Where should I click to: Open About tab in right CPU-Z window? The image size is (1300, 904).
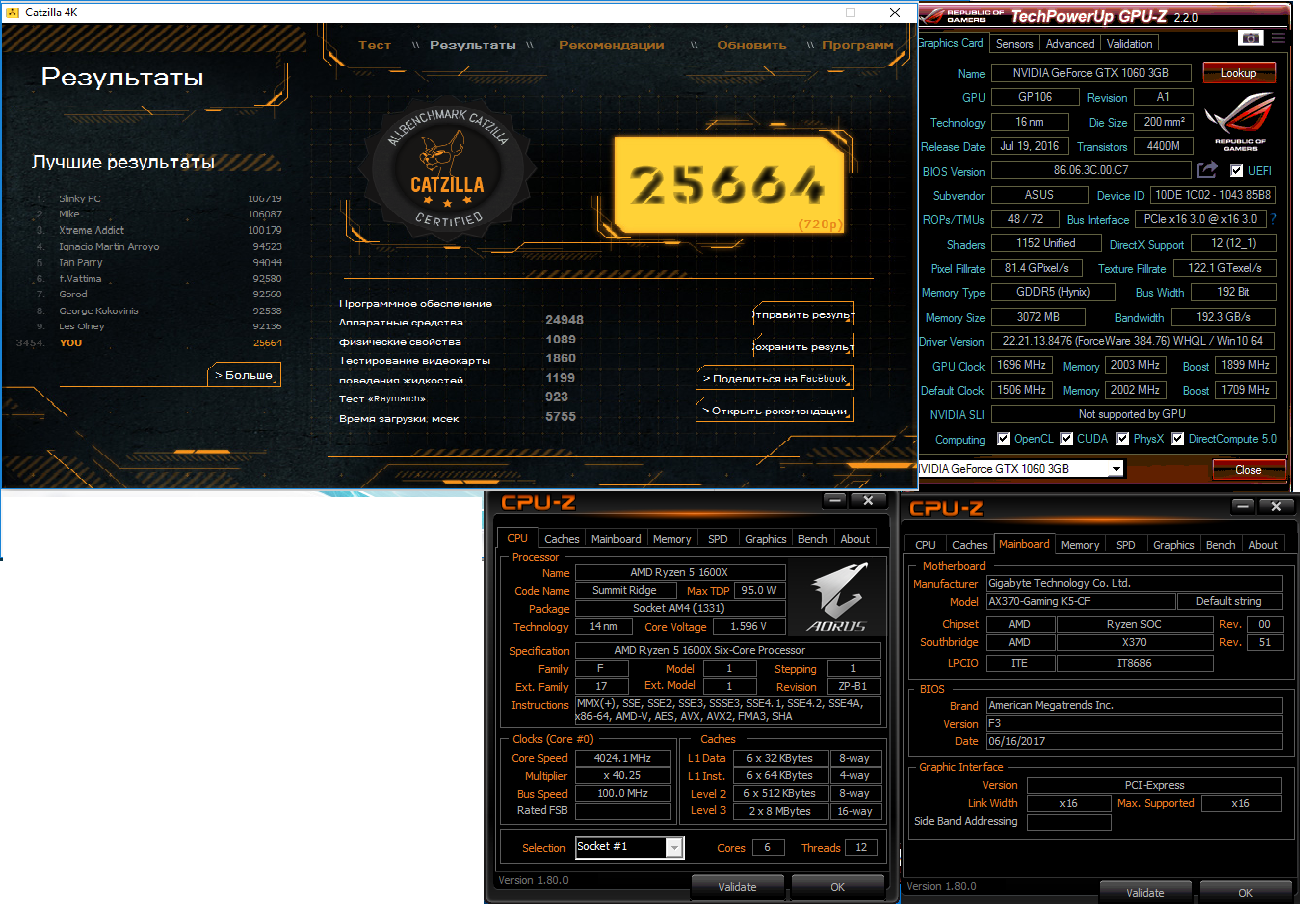(x=1263, y=545)
